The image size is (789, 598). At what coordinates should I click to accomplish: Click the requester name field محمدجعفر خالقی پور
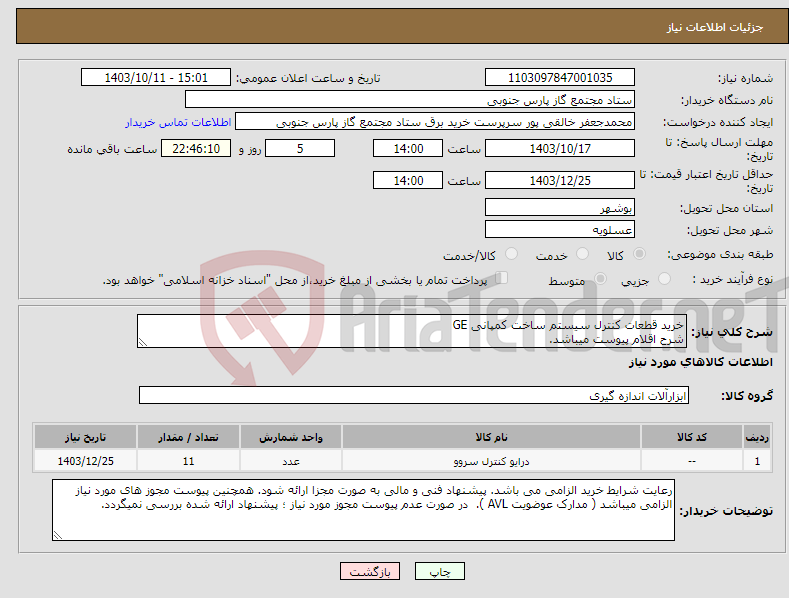pyautogui.click(x=435, y=122)
